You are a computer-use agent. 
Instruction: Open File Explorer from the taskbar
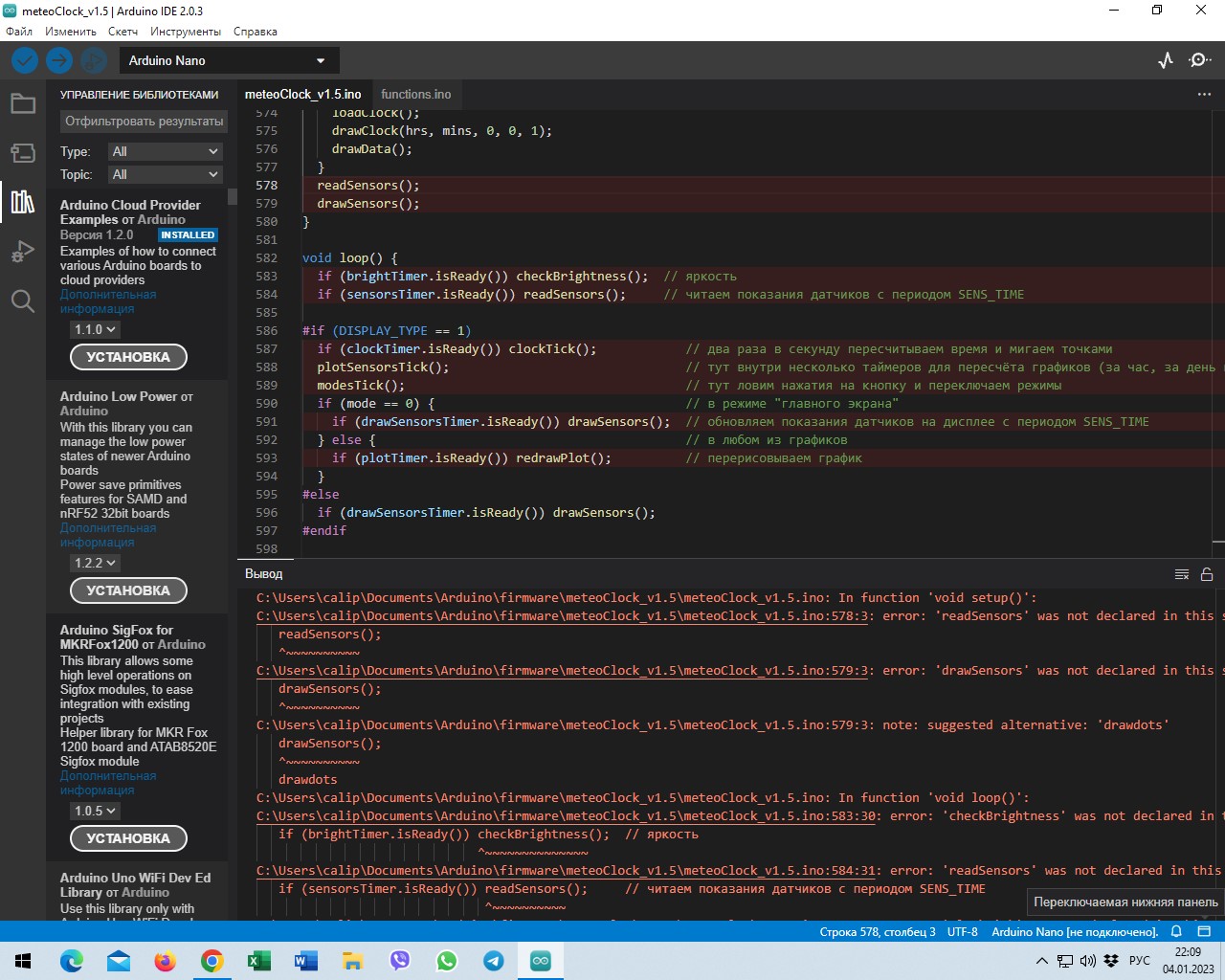pos(353,961)
